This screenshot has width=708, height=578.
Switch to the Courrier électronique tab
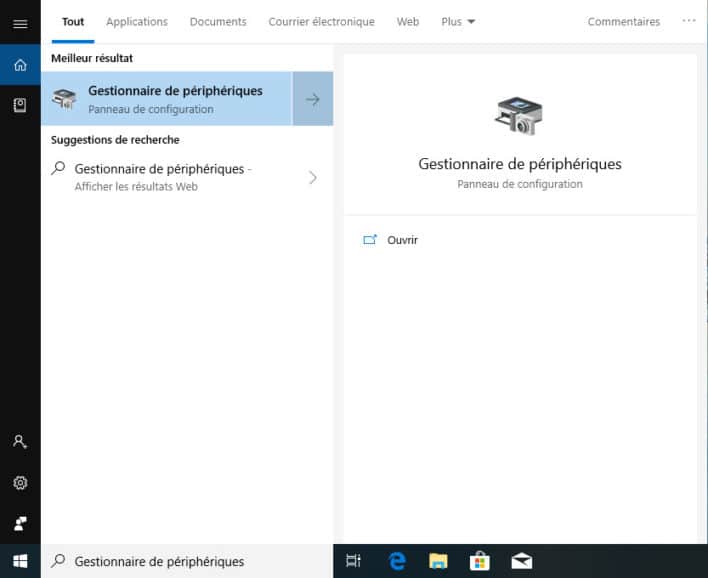(x=321, y=22)
